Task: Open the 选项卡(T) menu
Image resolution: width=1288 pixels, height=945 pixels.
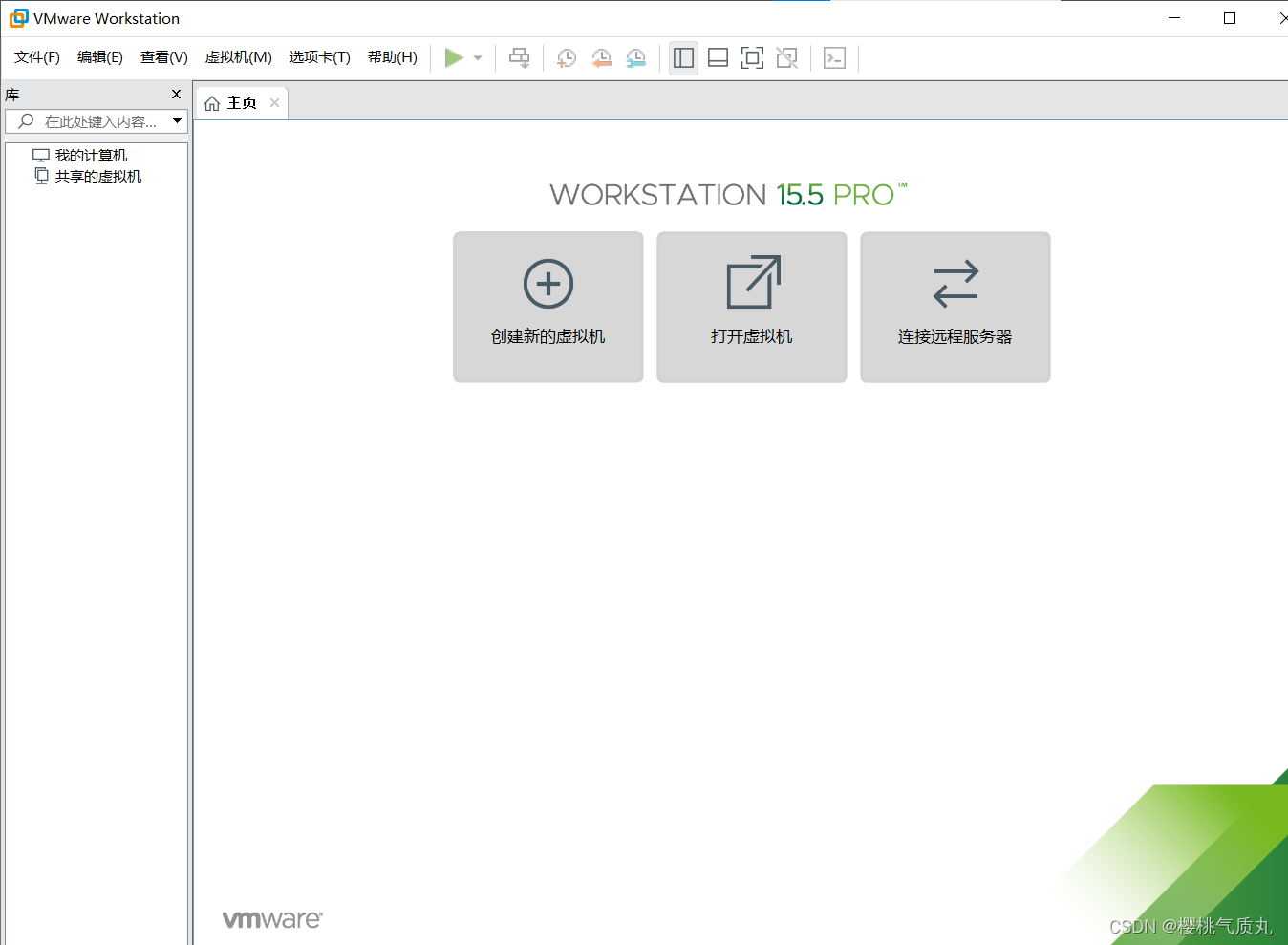Action: coord(320,57)
